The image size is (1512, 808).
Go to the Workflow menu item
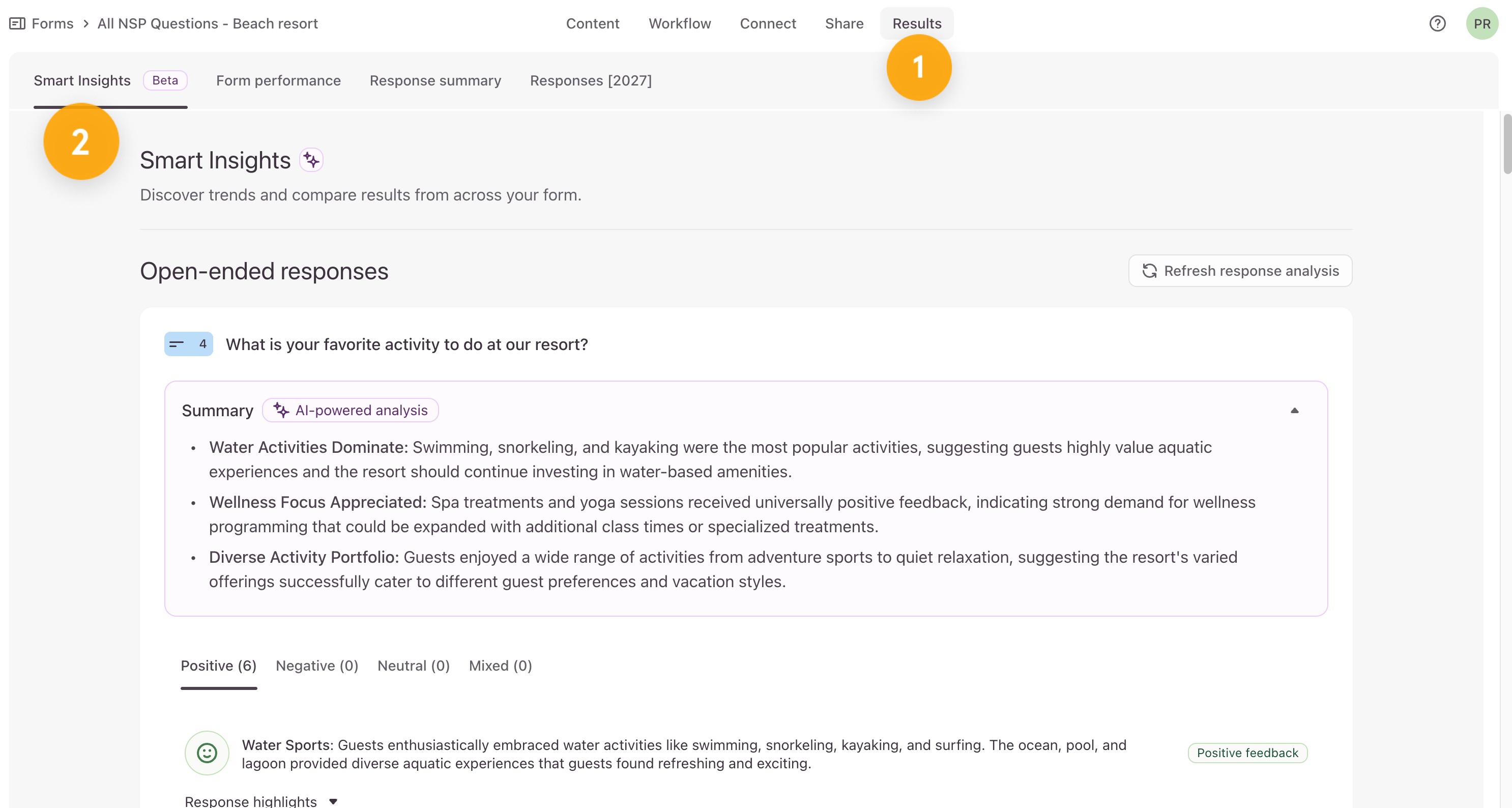(679, 23)
